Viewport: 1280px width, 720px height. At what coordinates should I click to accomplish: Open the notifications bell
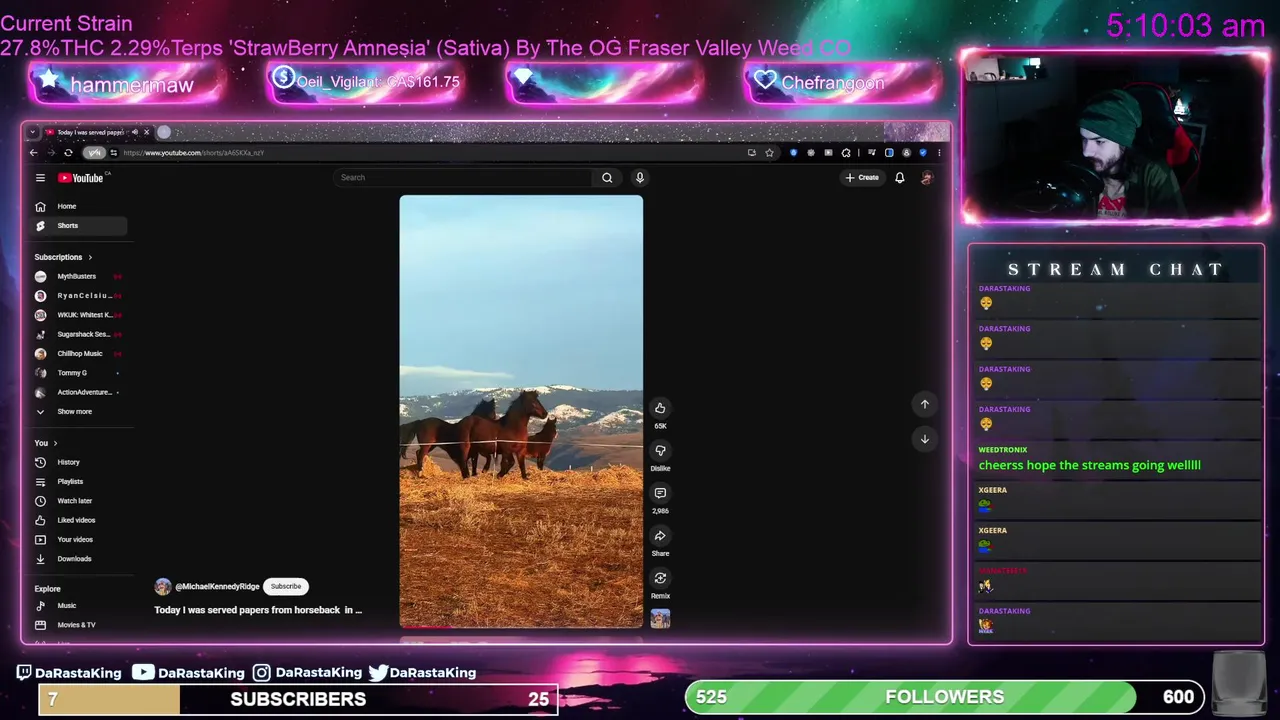click(x=900, y=178)
